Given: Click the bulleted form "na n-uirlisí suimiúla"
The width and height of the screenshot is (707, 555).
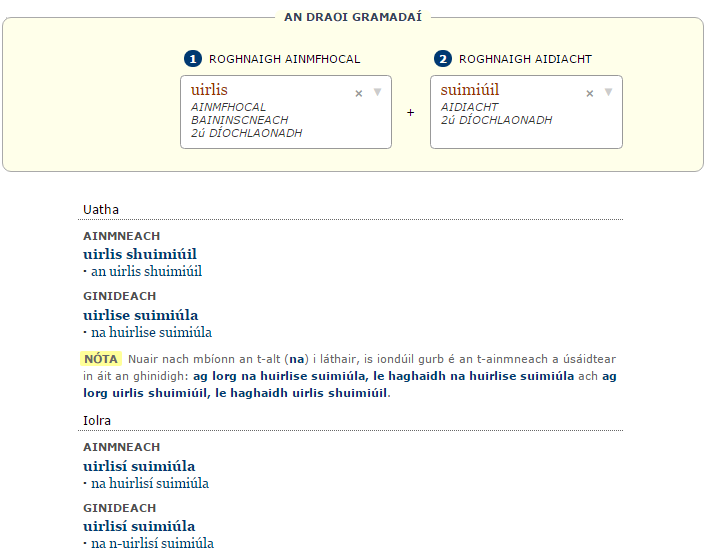Looking at the screenshot, I should (x=152, y=544).
